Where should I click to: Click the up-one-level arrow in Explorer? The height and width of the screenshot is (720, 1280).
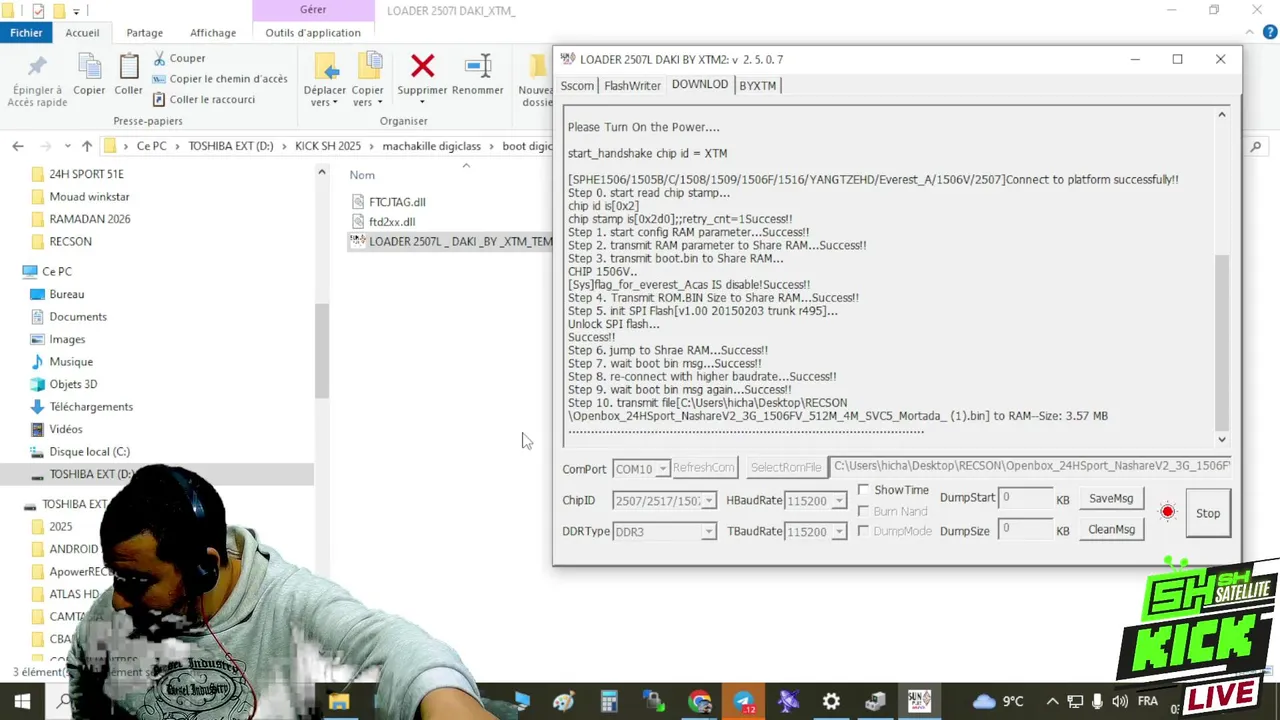tap(87, 146)
